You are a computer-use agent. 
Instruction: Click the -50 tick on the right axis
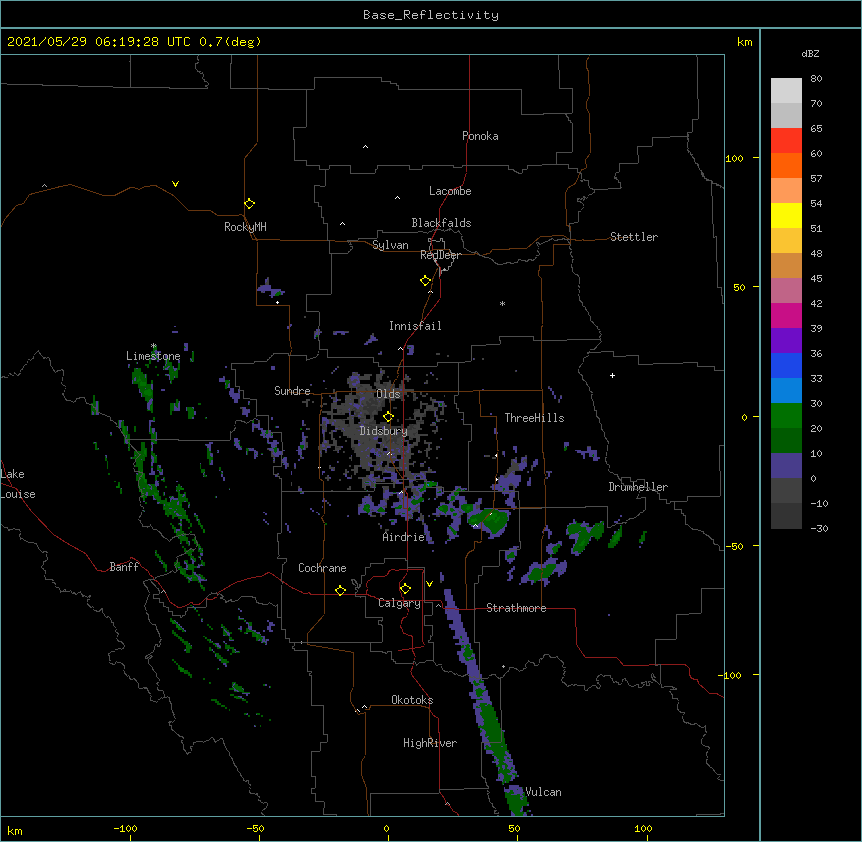point(734,546)
